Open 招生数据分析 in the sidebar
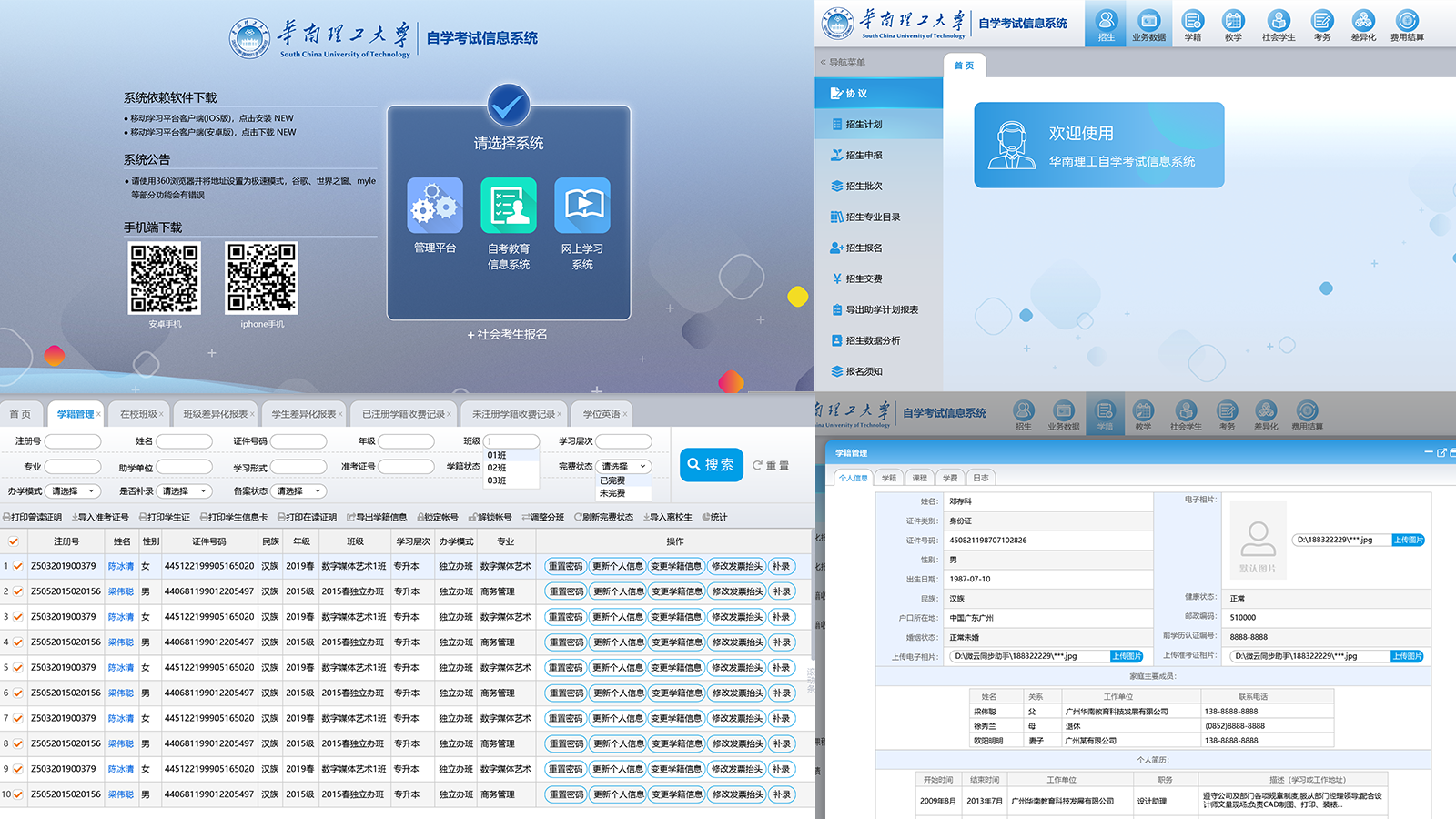Viewport: 1456px width, 819px height. [872, 341]
